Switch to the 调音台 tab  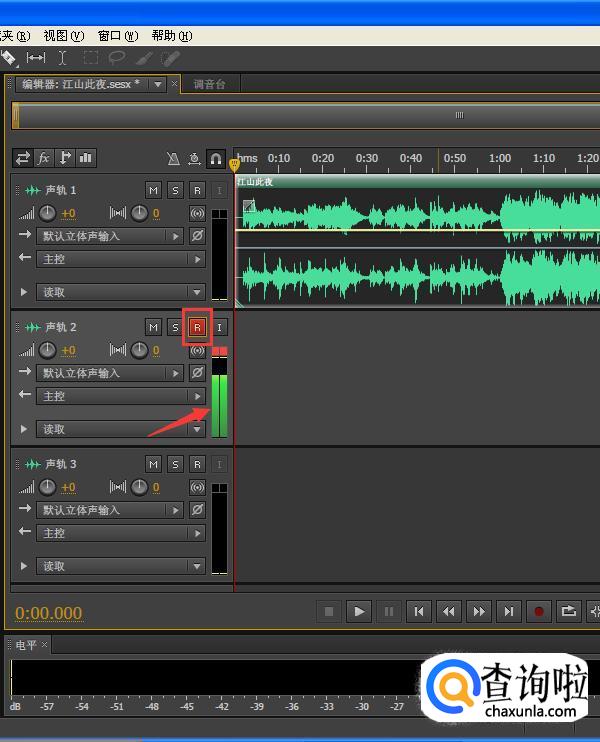[x=210, y=84]
